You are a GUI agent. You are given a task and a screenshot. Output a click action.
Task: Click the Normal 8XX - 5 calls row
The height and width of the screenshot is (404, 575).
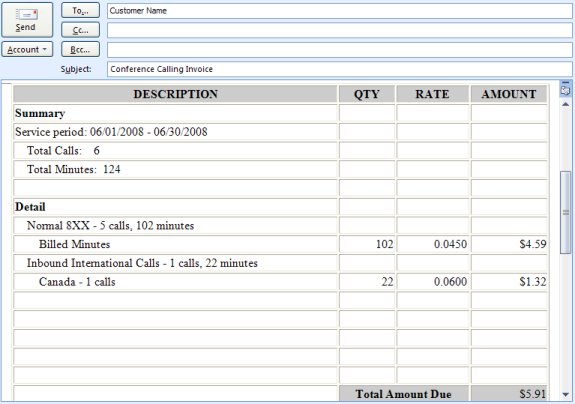click(x=175, y=225)
